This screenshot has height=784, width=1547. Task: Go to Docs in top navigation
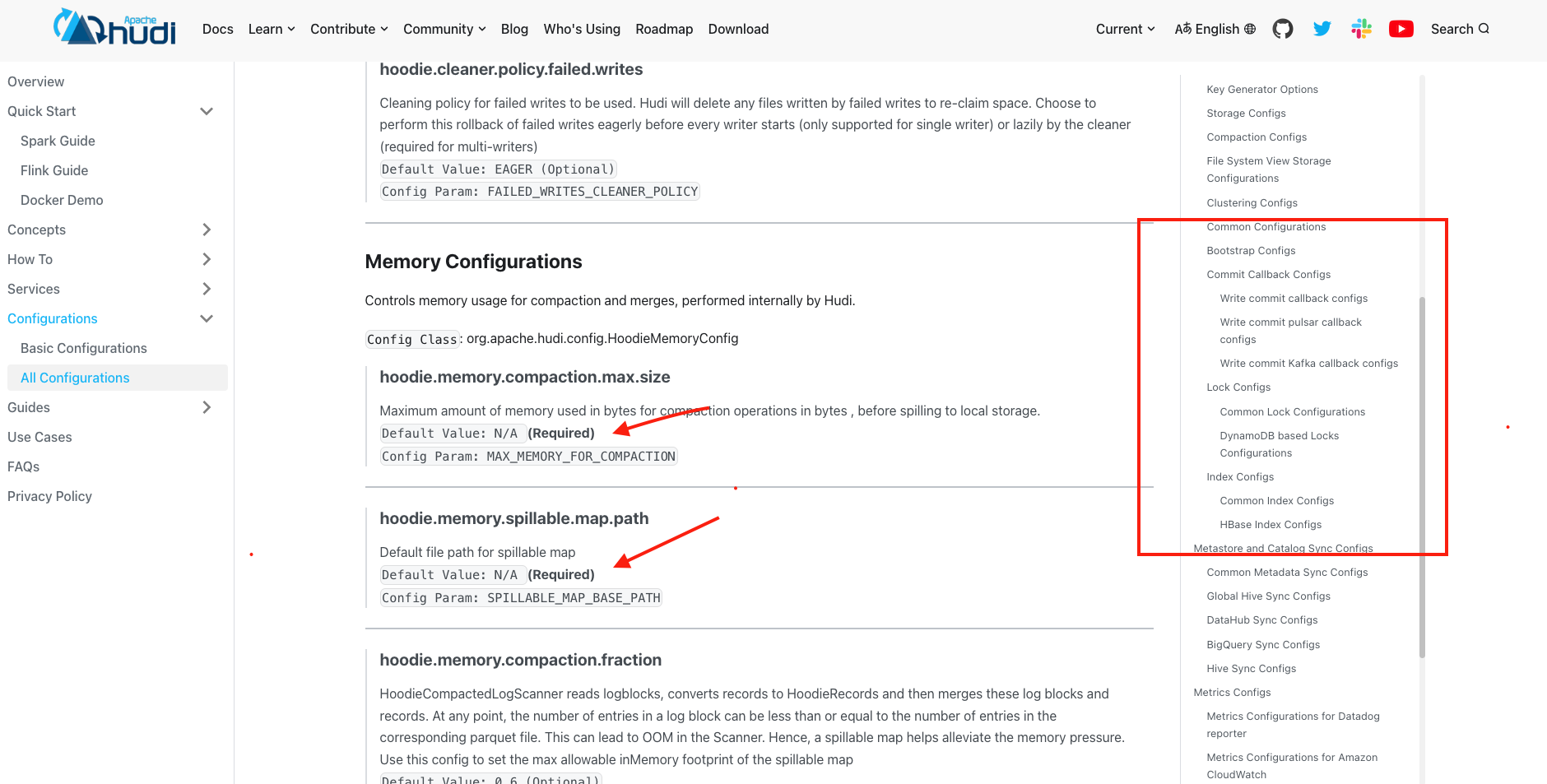coord(218,29)
